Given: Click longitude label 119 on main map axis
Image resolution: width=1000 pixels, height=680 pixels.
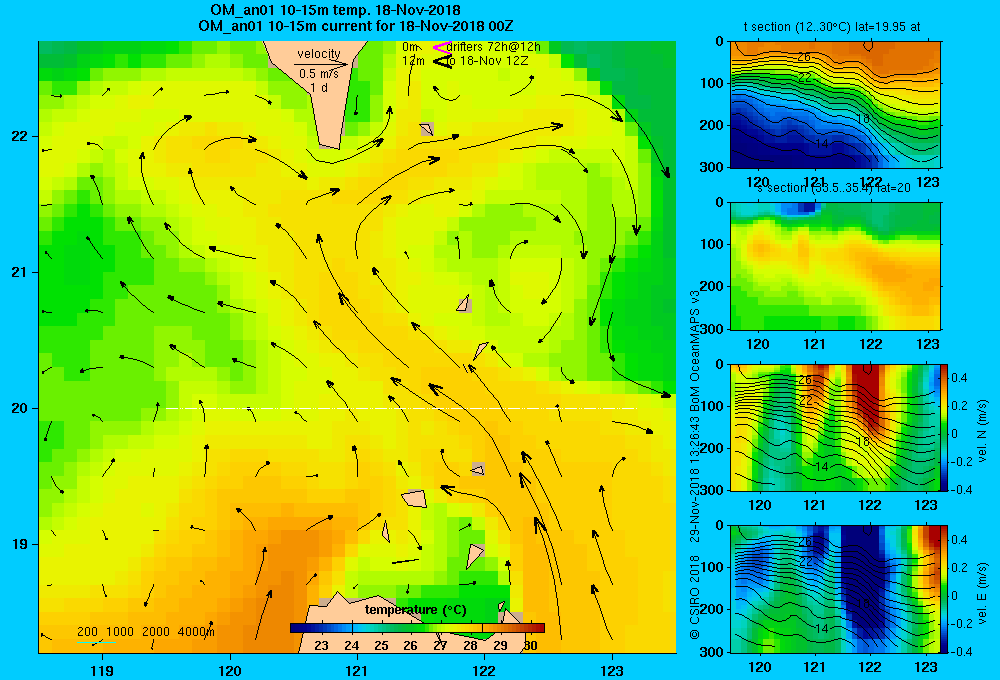Looking at the screenshot, I should (x=102, y=671).
